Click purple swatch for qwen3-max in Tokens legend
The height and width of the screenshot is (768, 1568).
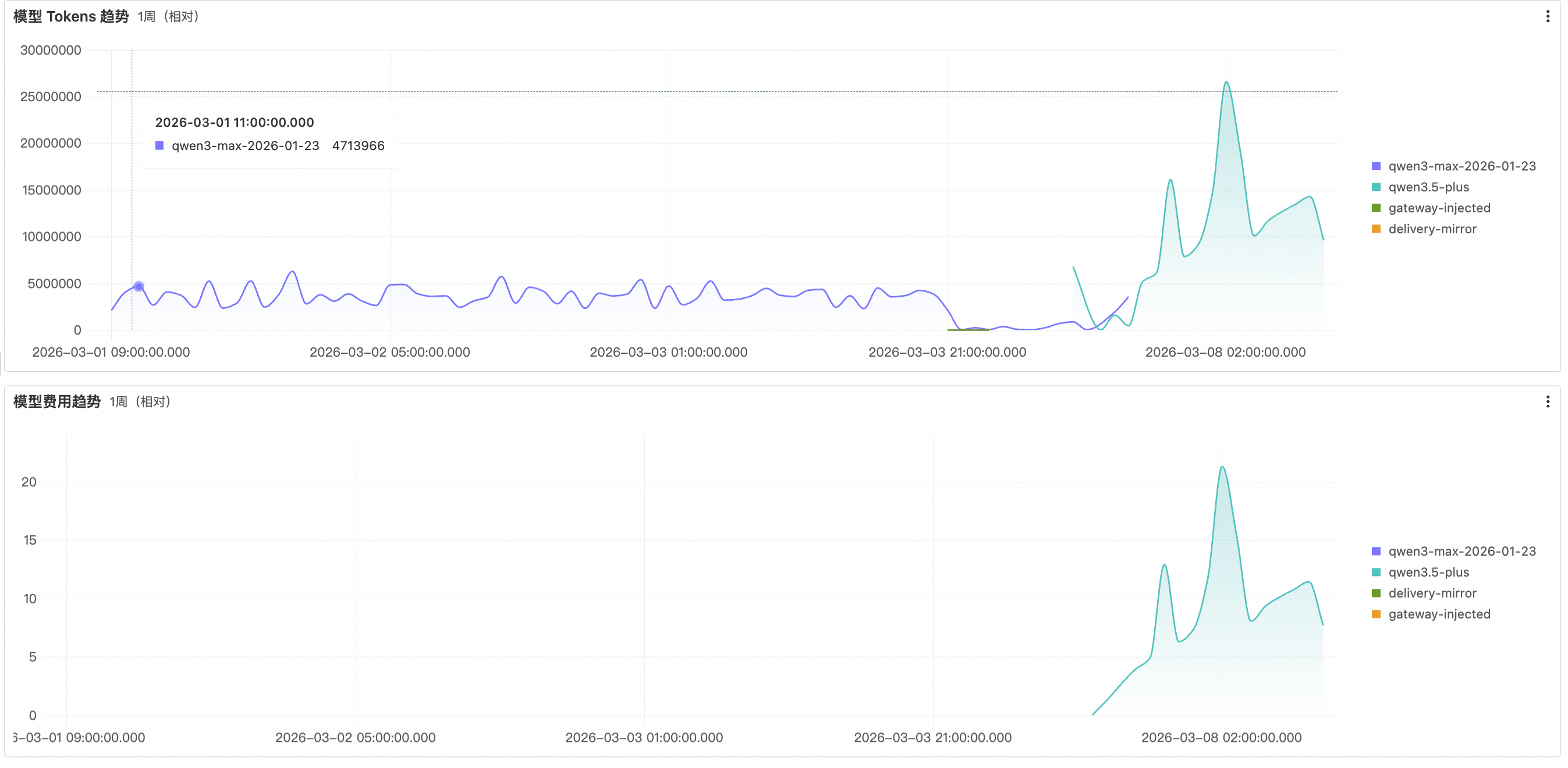coord(1376,166)
